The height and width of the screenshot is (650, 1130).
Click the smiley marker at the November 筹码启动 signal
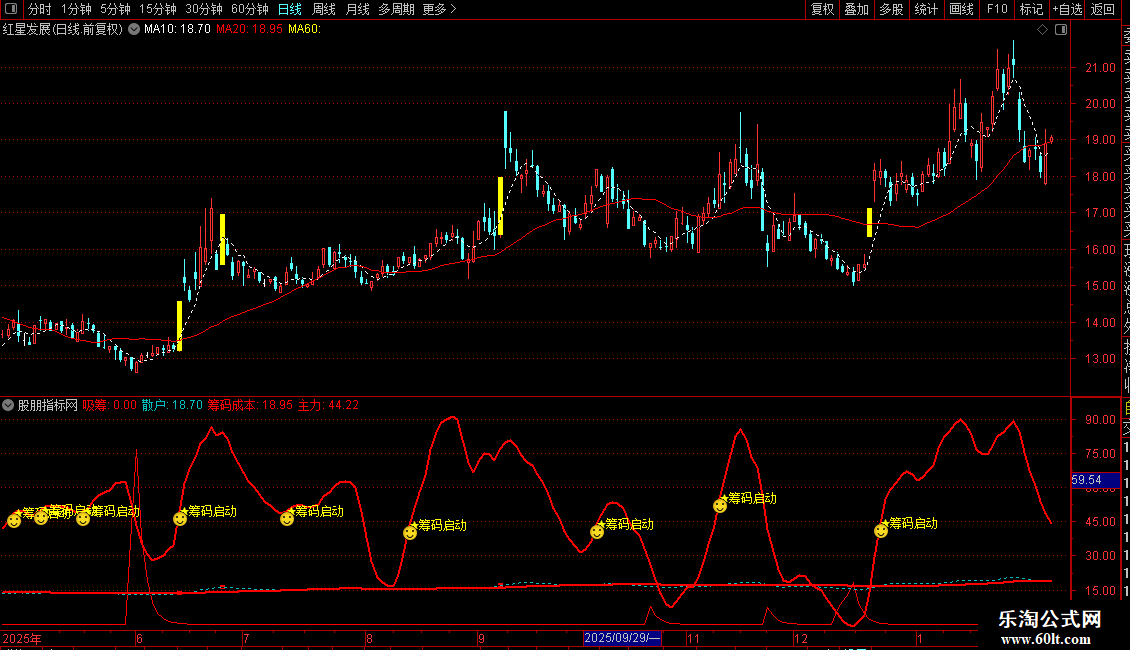tap(720, 506)
